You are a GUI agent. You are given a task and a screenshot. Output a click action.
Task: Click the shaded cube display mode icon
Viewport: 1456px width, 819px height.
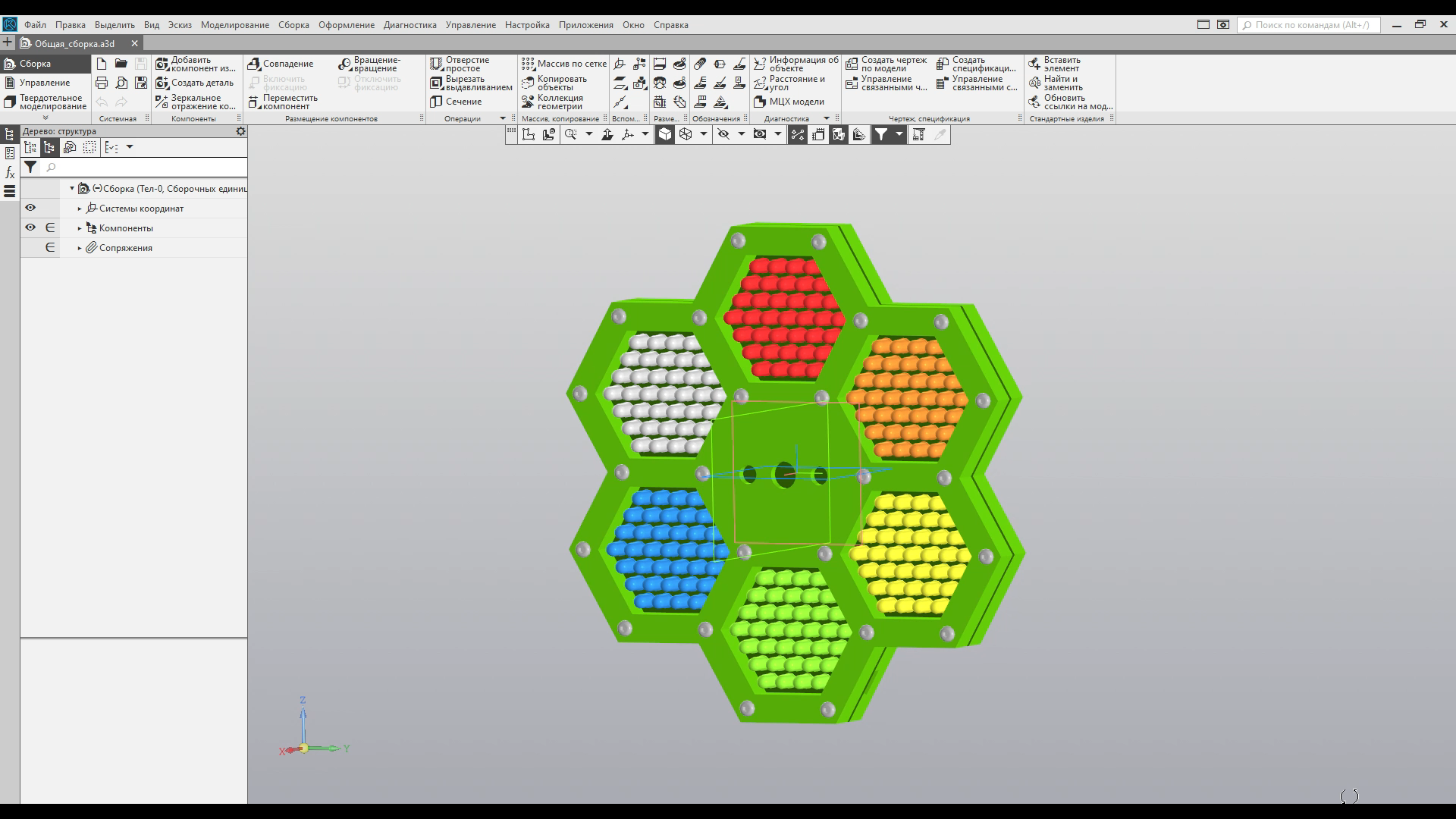tap(664, 134)
